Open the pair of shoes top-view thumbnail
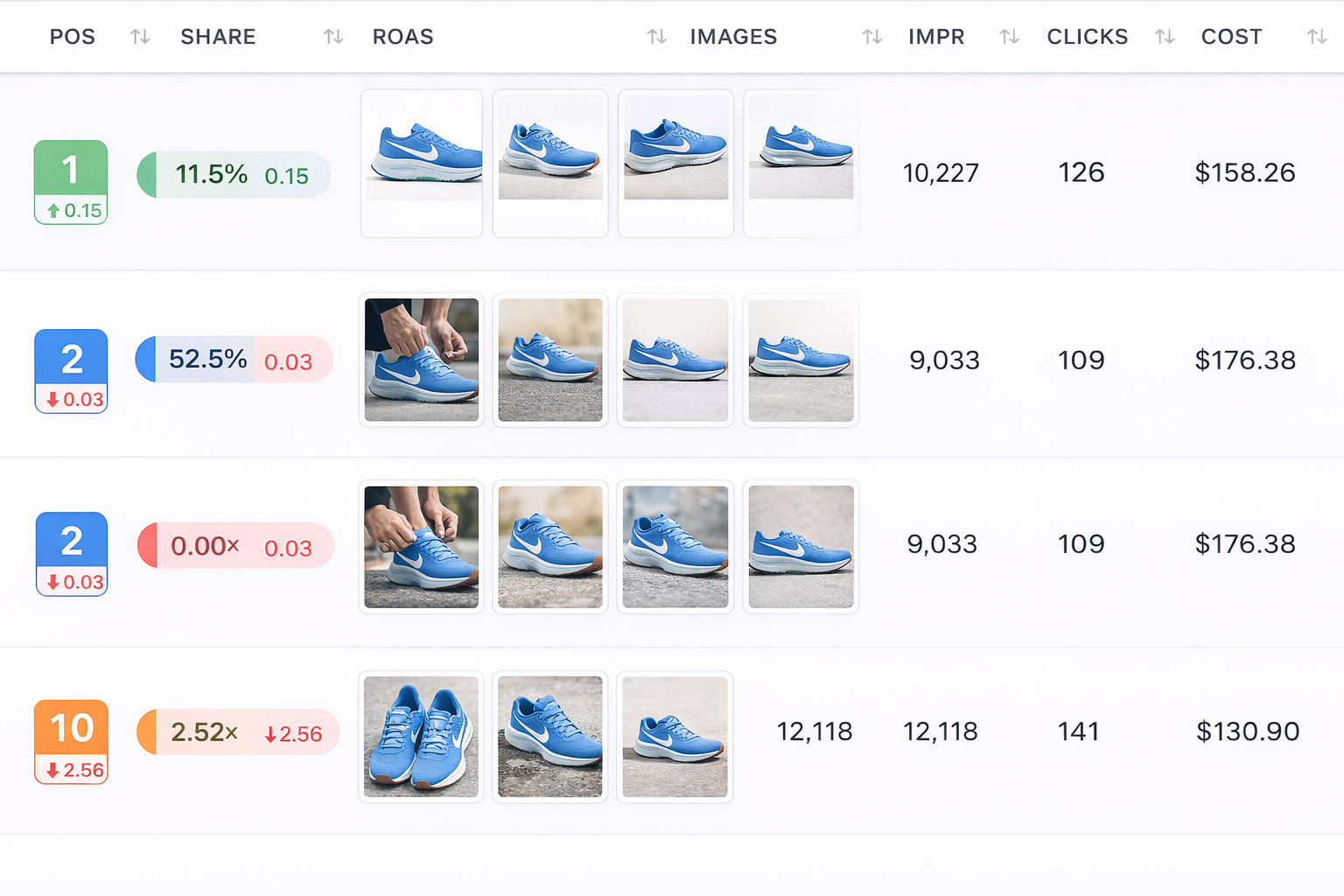The image size is (1344, 896). point(422,736)
